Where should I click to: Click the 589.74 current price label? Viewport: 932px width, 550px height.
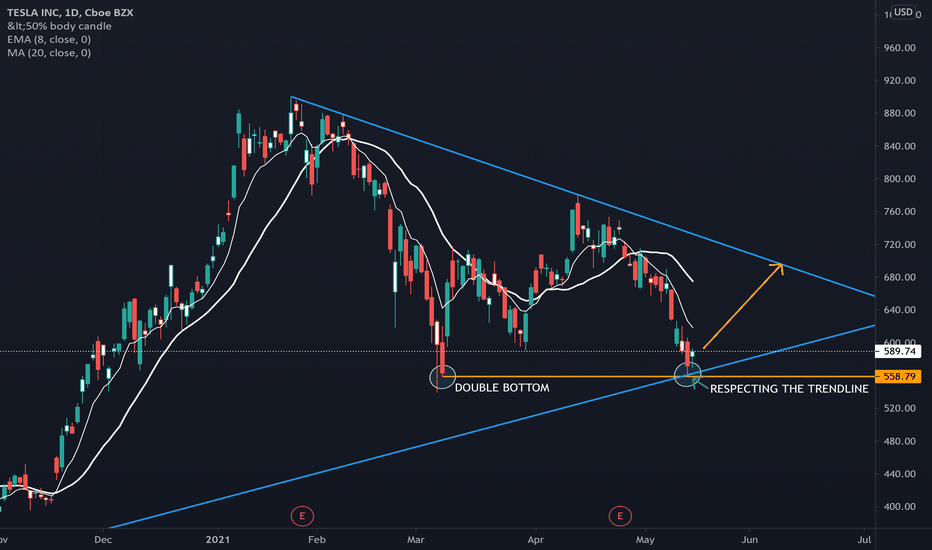pos(899,351)
